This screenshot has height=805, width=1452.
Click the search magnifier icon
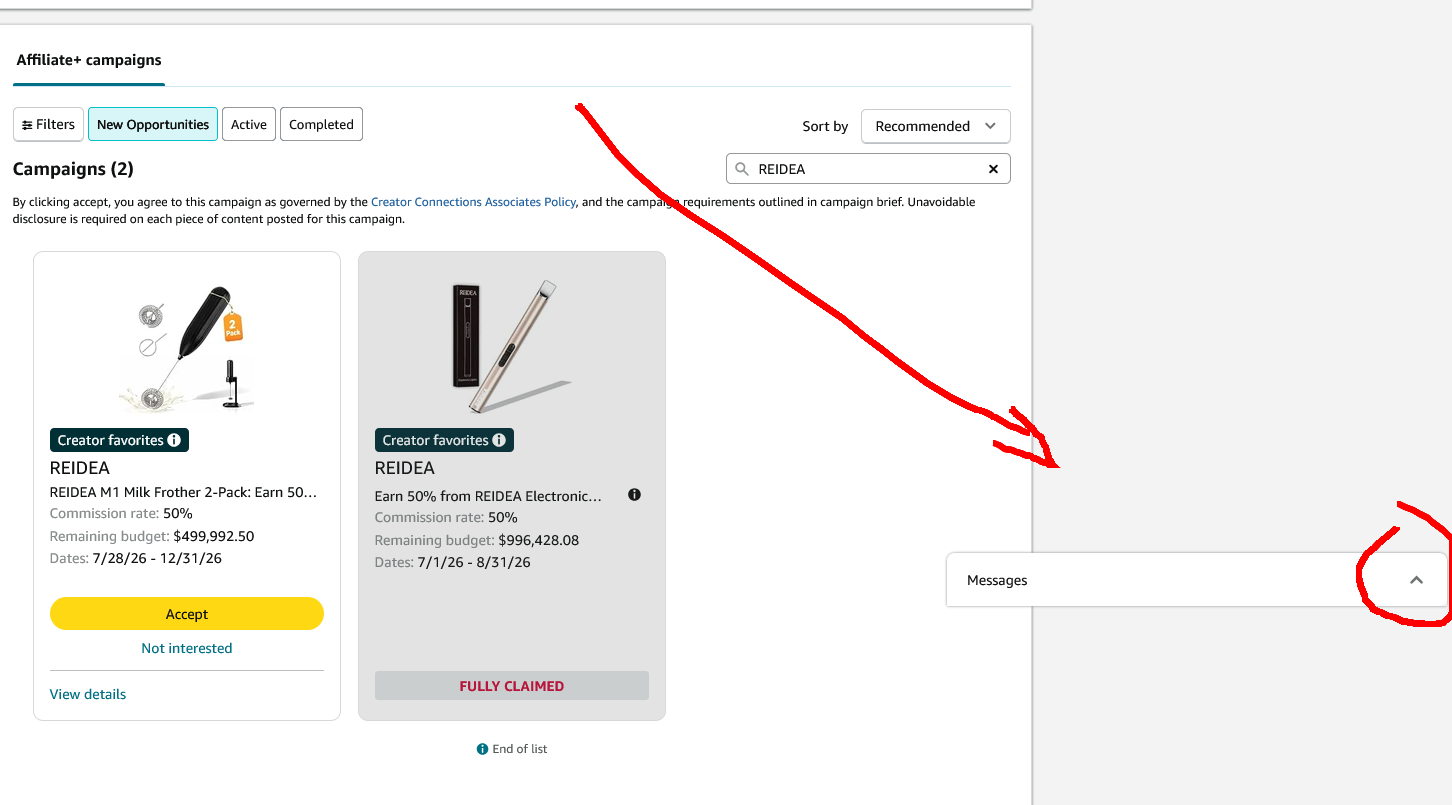click(x=742, y=169)
